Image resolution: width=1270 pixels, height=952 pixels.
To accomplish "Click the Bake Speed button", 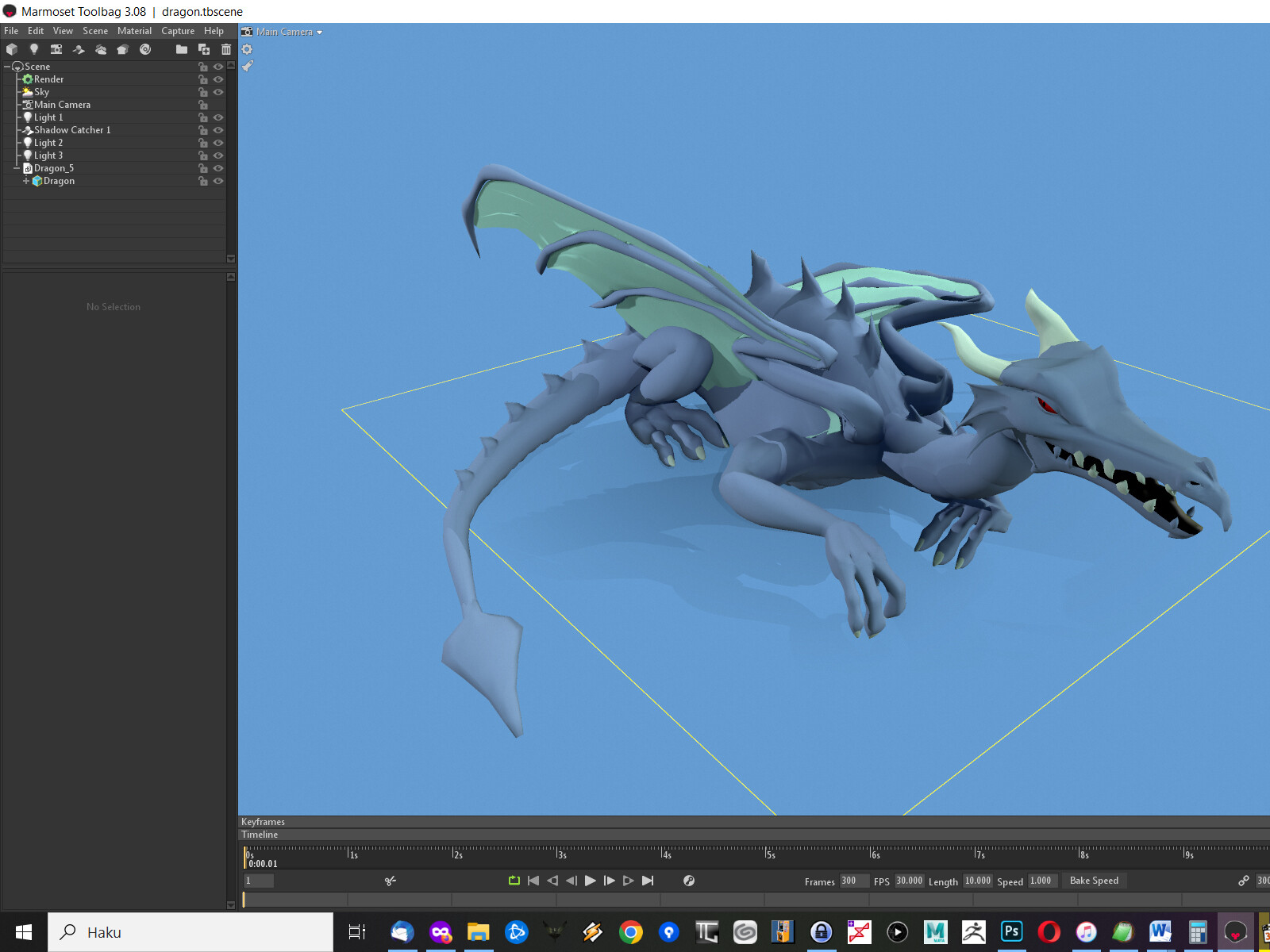I will pos(1094,881).
